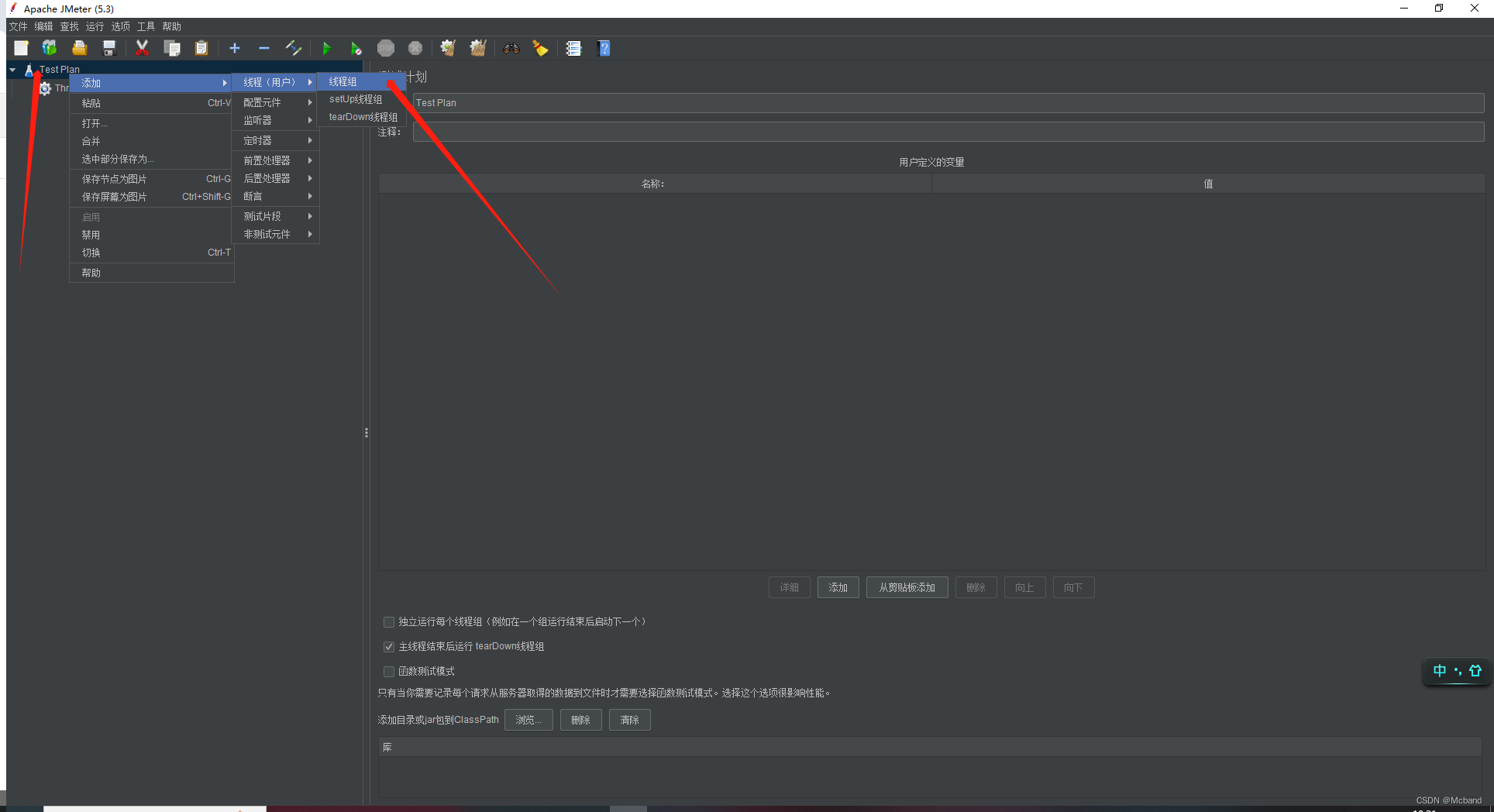Screen dimensions: 1494x812
Task: Choose 打开... in context menu
Action: (152, 123)
